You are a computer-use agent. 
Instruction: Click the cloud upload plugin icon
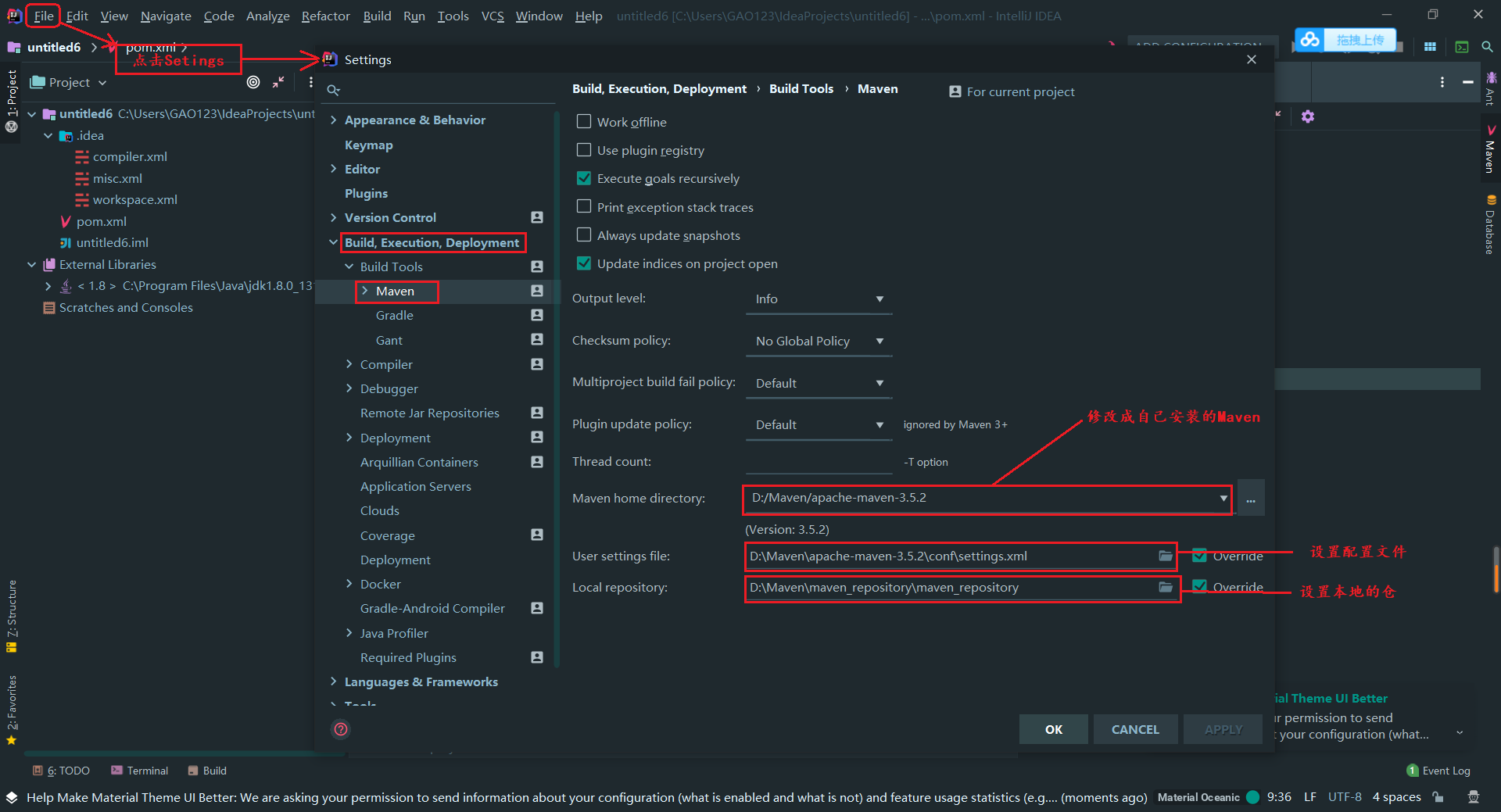[x=1310, y=39]
